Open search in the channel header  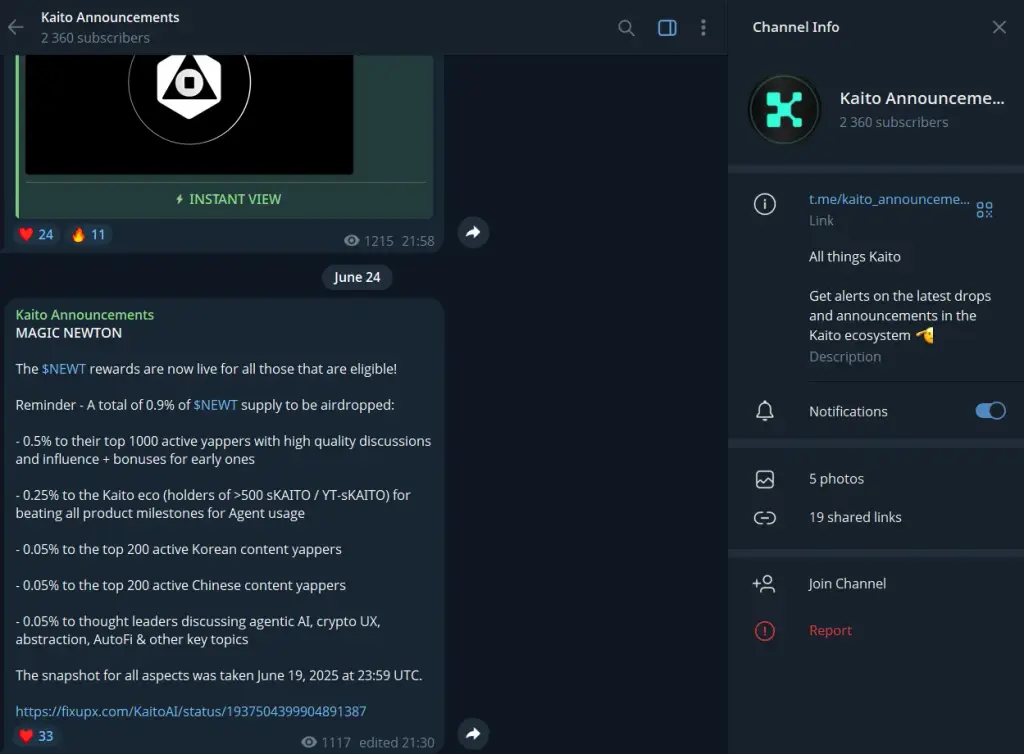pyautogui.click(x=626, y=27)
